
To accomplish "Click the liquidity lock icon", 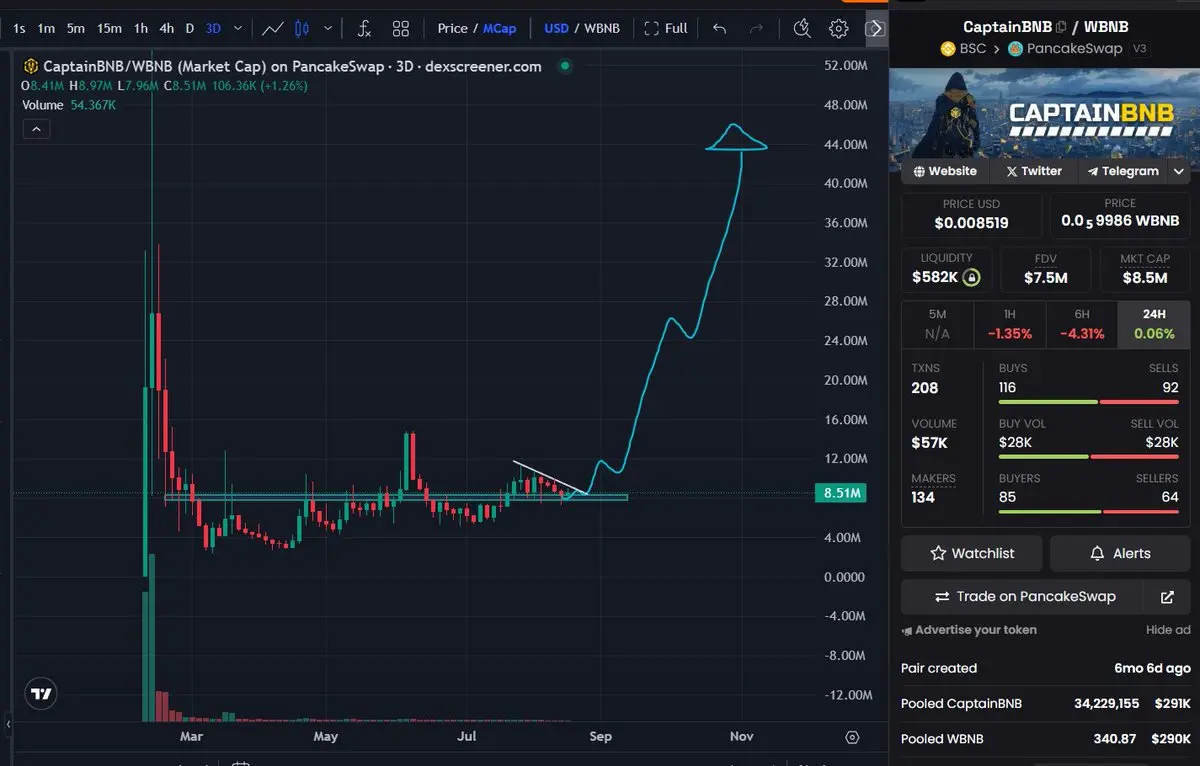I will coord(971,277).
